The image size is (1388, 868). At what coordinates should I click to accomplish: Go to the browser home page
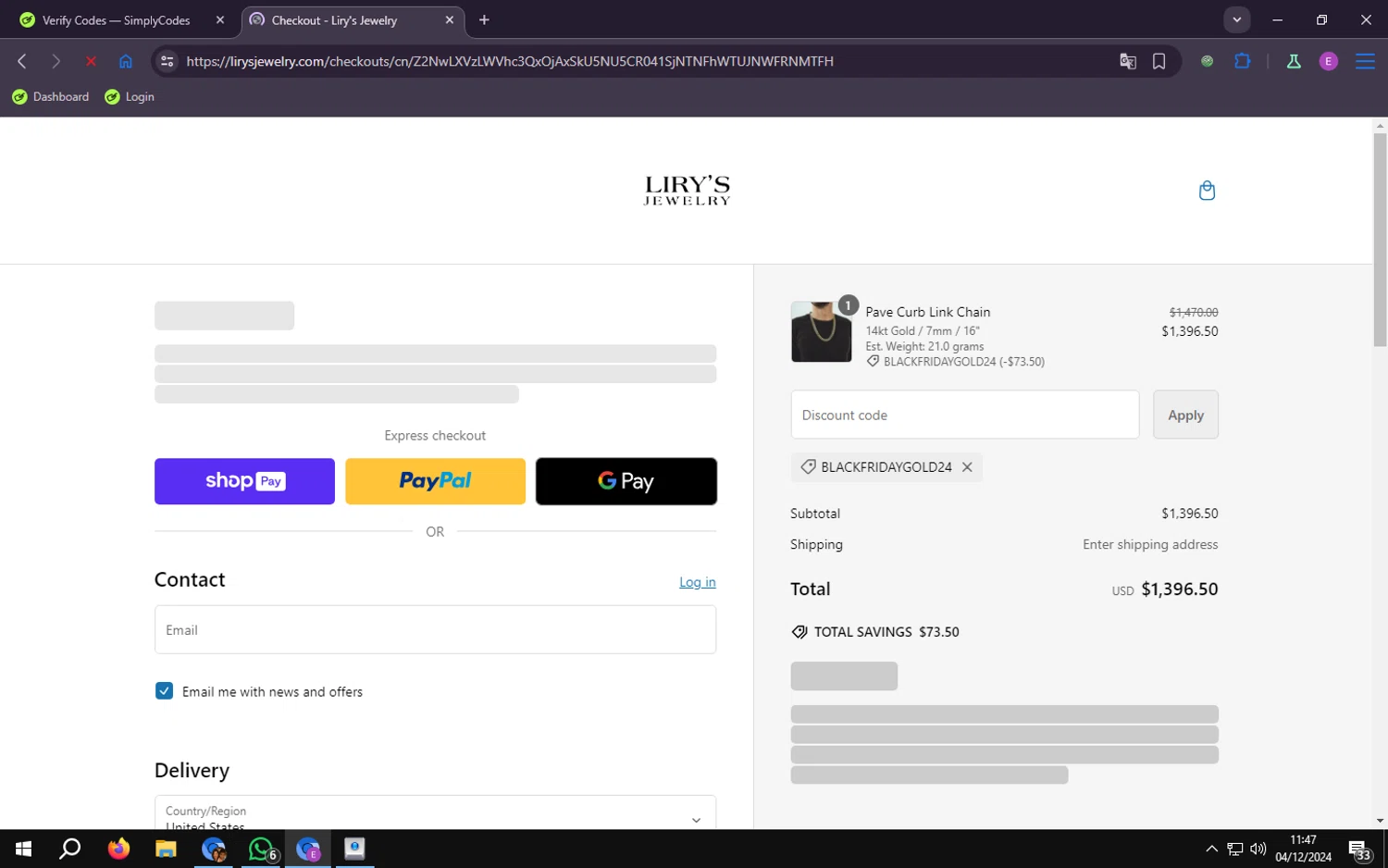[x=126, y=61]
